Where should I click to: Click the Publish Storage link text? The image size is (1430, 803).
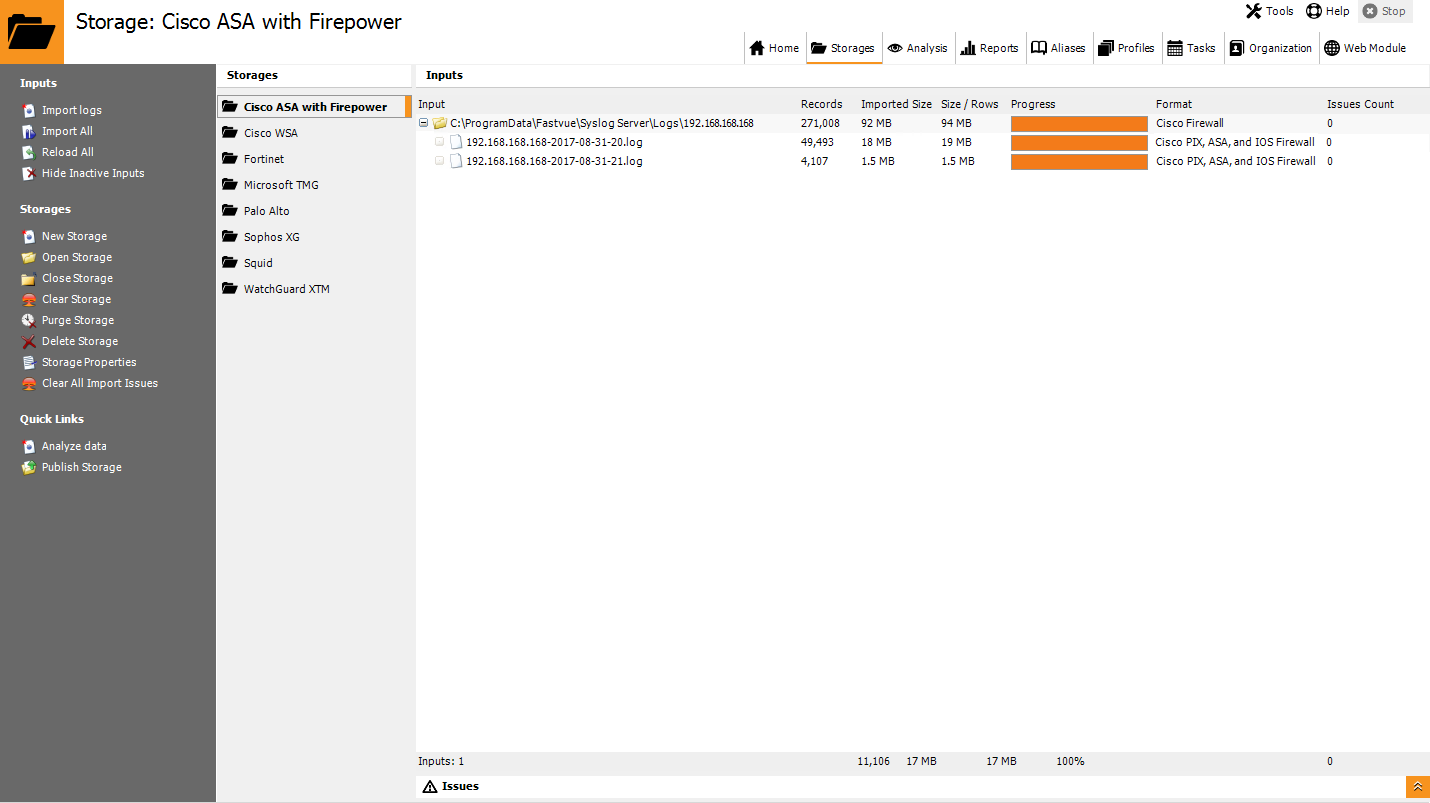(x=82, y=467)
